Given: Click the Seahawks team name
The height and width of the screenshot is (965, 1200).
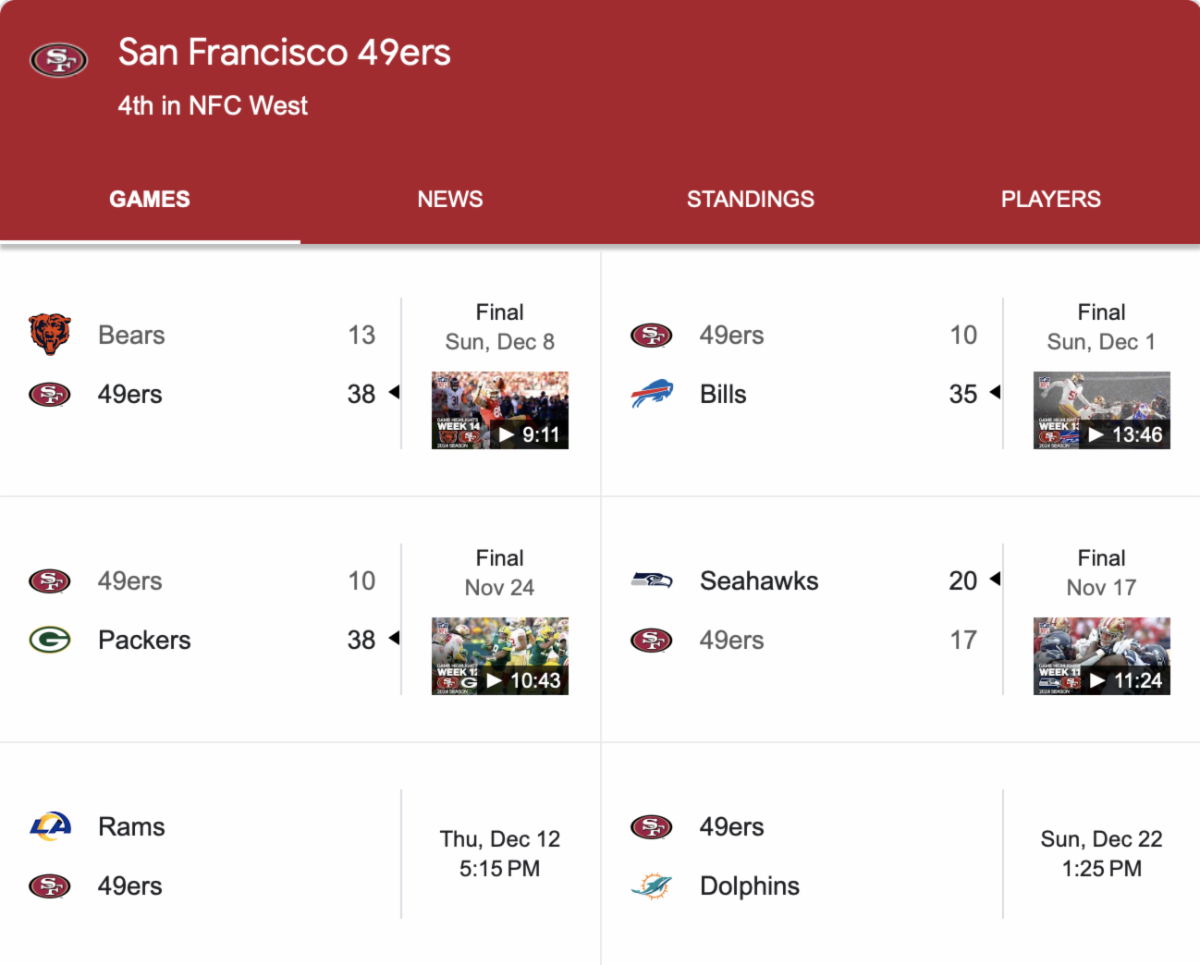Looking at the screenshot, I should point(759,581).
